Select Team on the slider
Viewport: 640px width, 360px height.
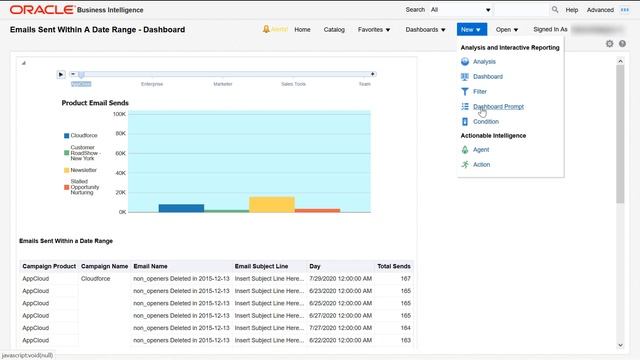pos(365,84)
